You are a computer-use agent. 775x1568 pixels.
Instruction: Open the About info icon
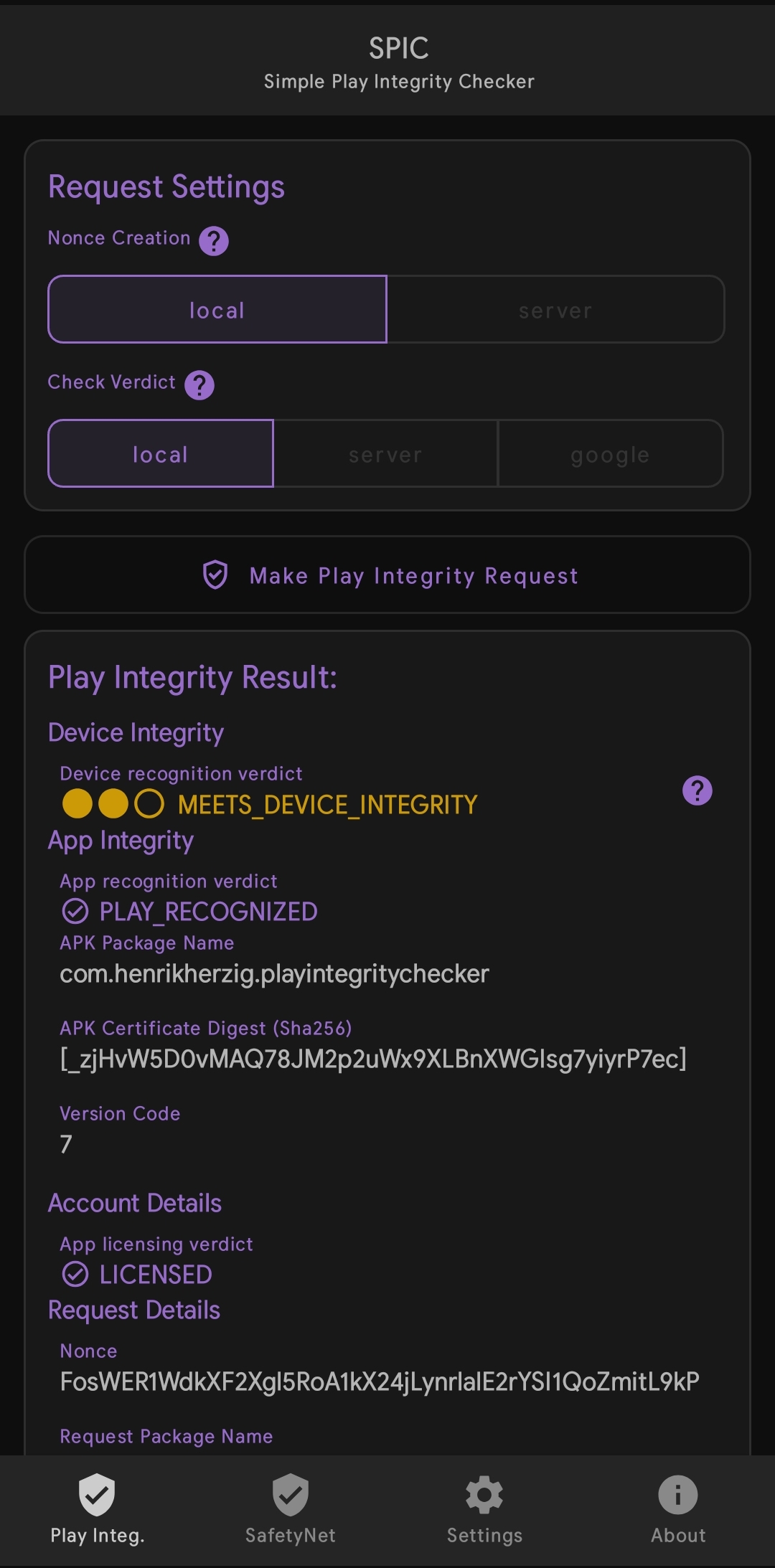678,1495
